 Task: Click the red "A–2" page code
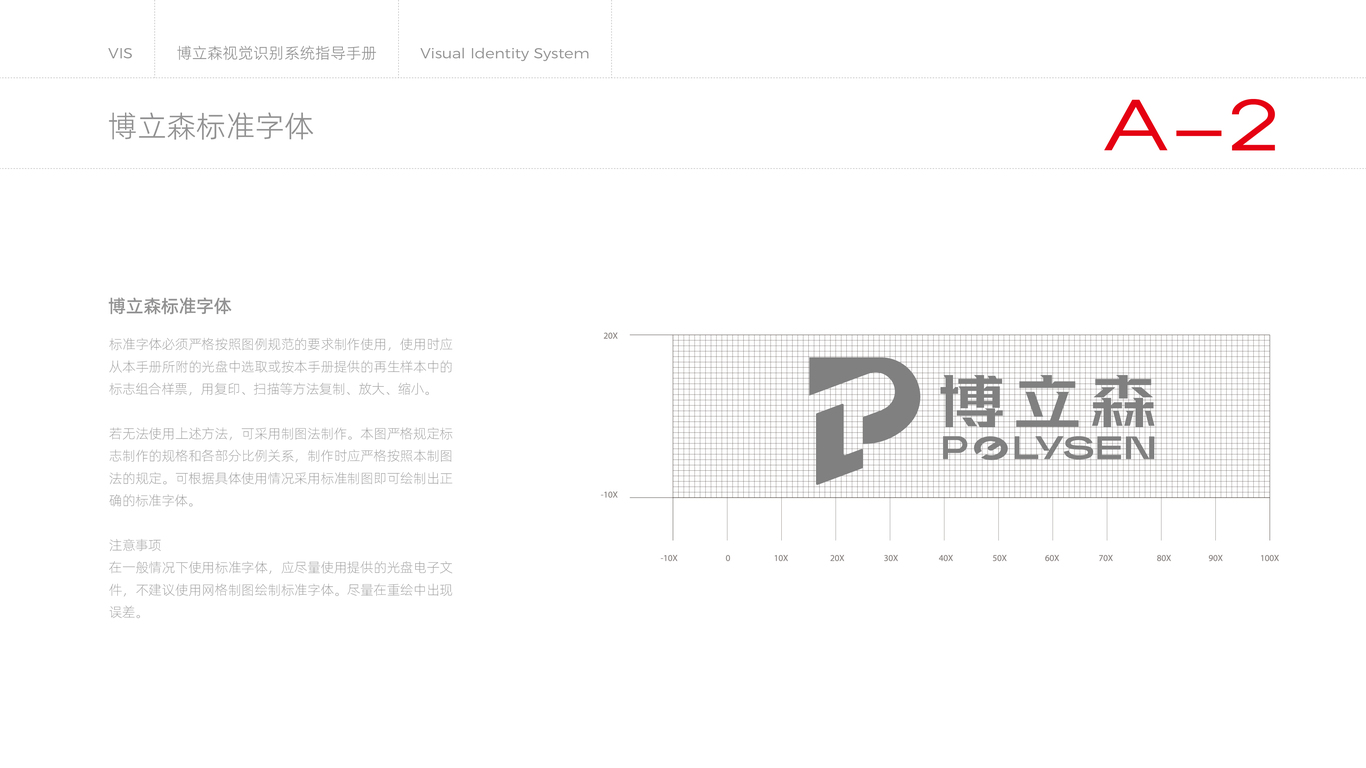click(x=1191, y=125)
